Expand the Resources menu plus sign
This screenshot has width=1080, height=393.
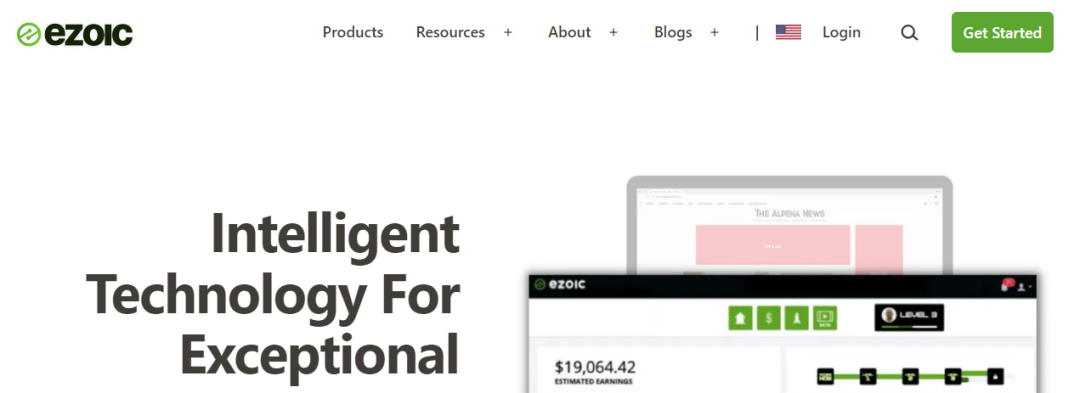[508, 32]
